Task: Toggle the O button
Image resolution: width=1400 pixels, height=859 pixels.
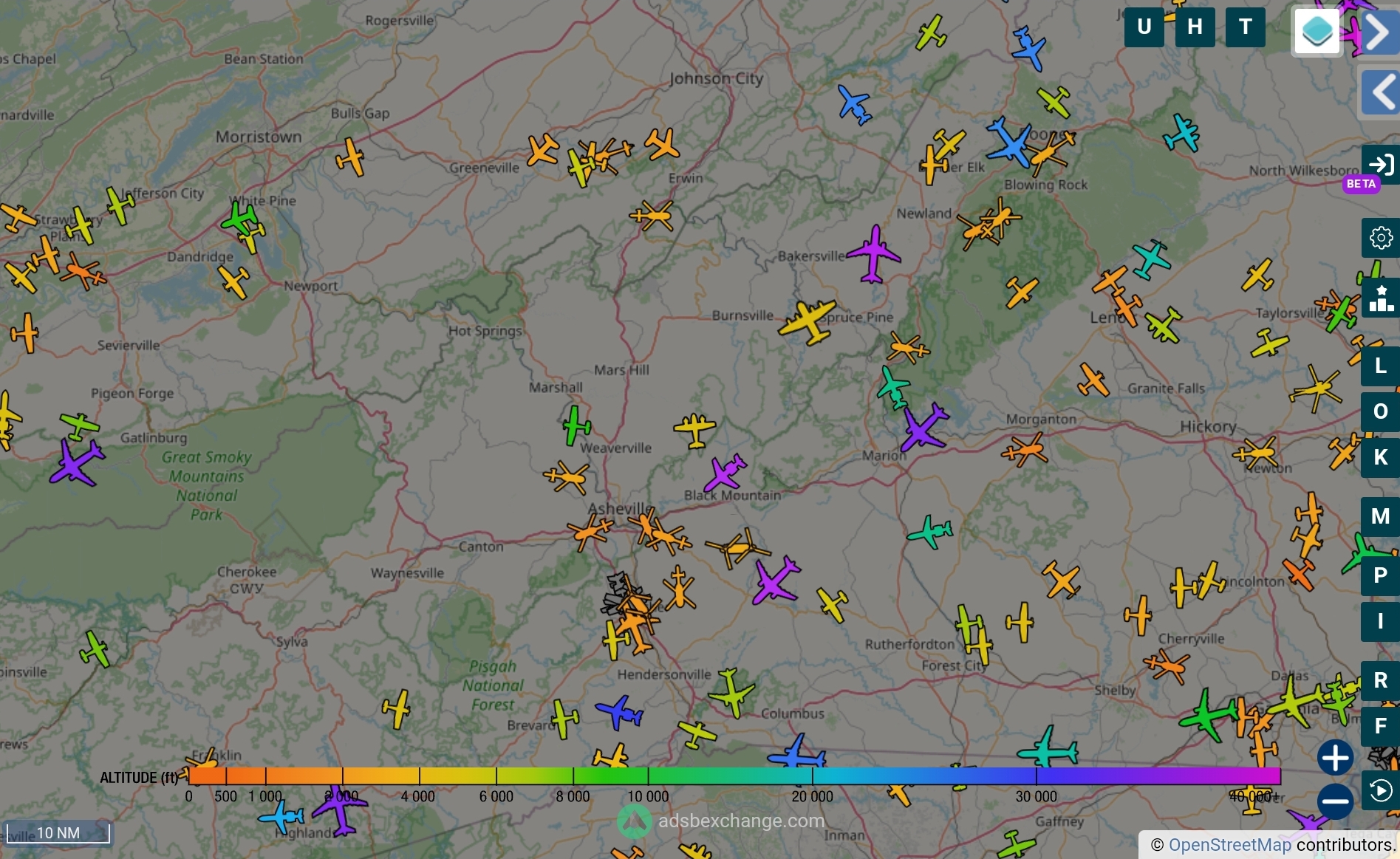Action: click(1380, 411)
